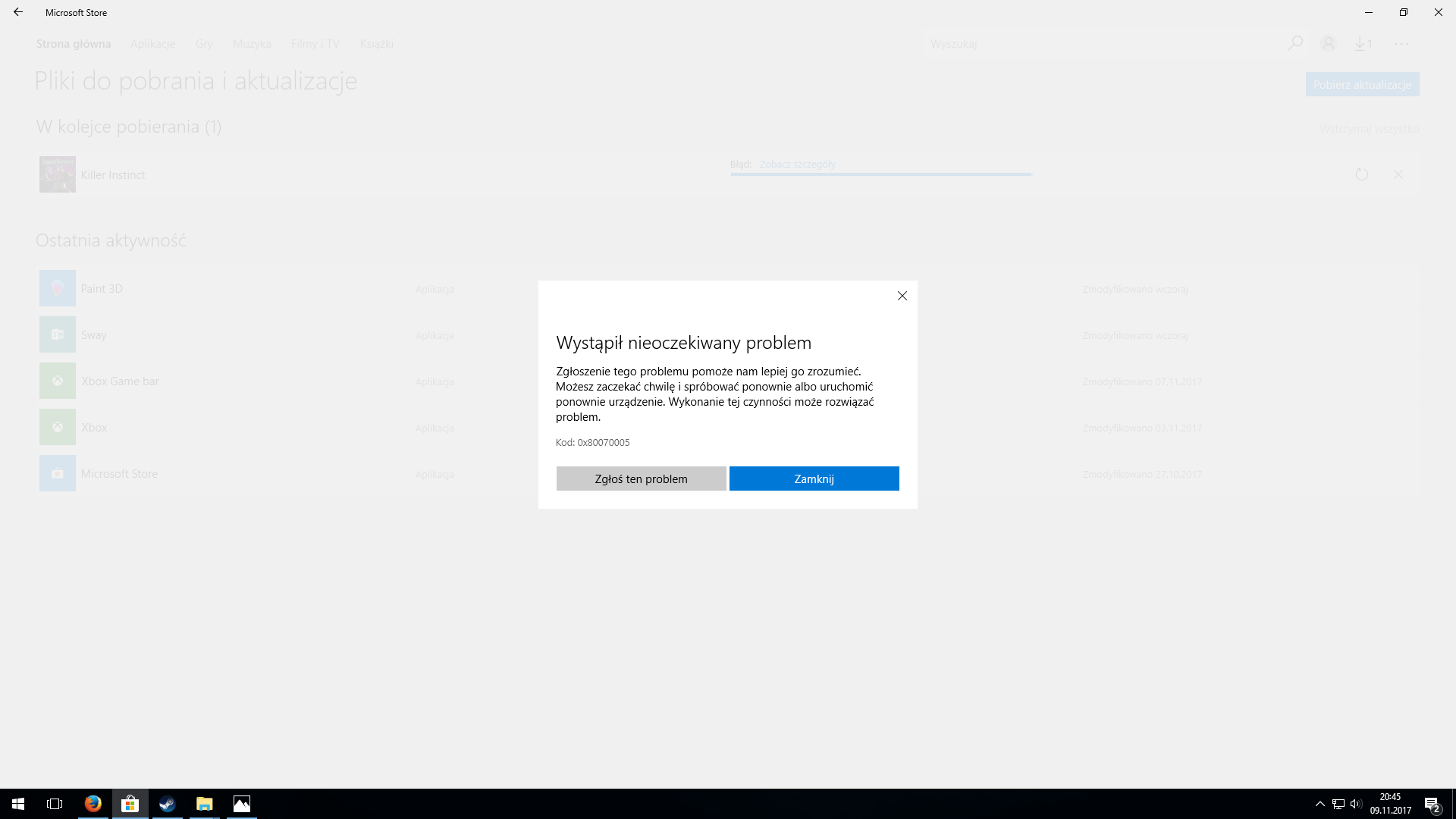Image resolution: width=1456 pixels, height=819 pixels.
Task: Open the three-dots more menu
Action: (1401, 43)
